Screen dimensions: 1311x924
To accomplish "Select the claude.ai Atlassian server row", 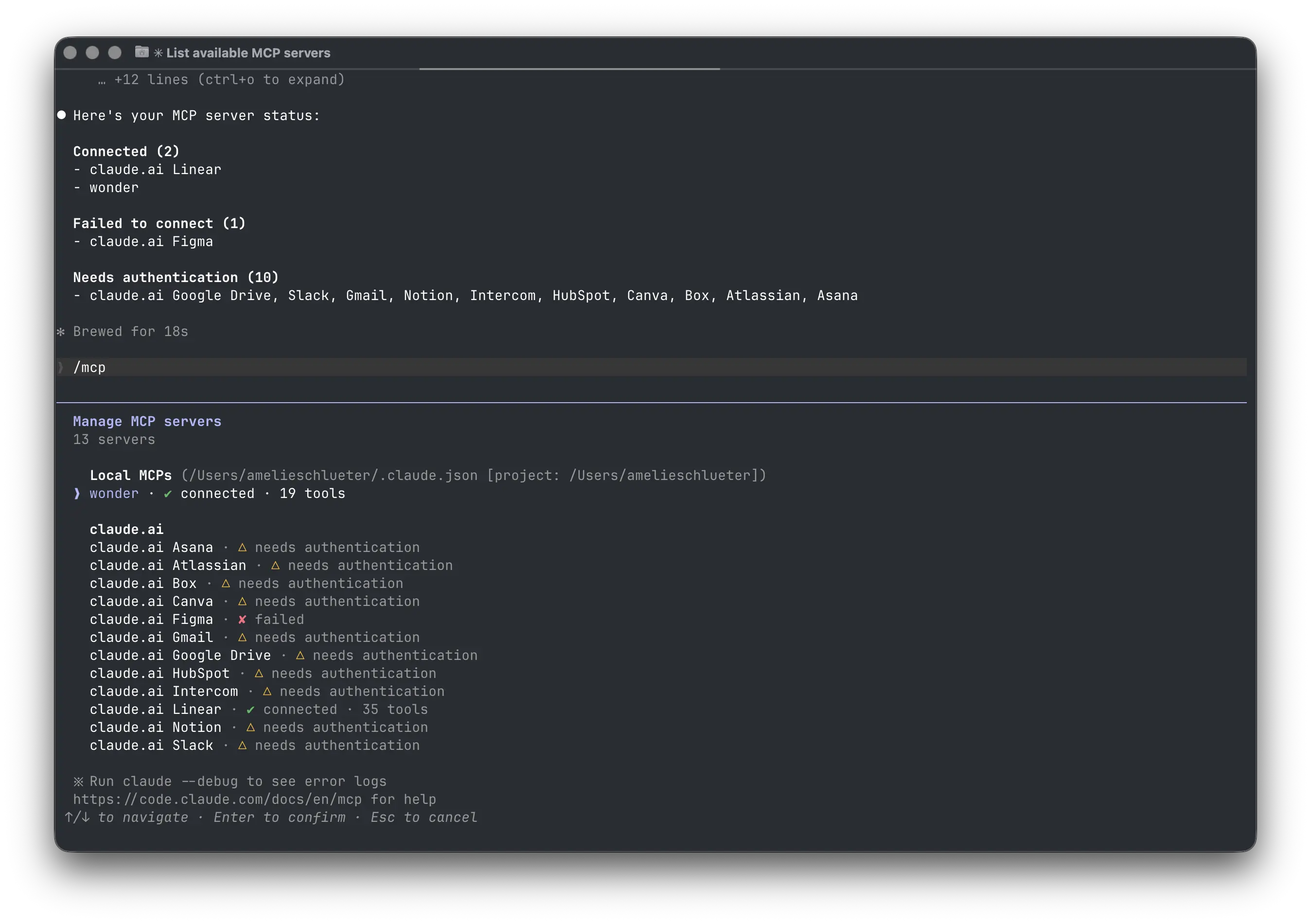I will (x=271, y=566).
